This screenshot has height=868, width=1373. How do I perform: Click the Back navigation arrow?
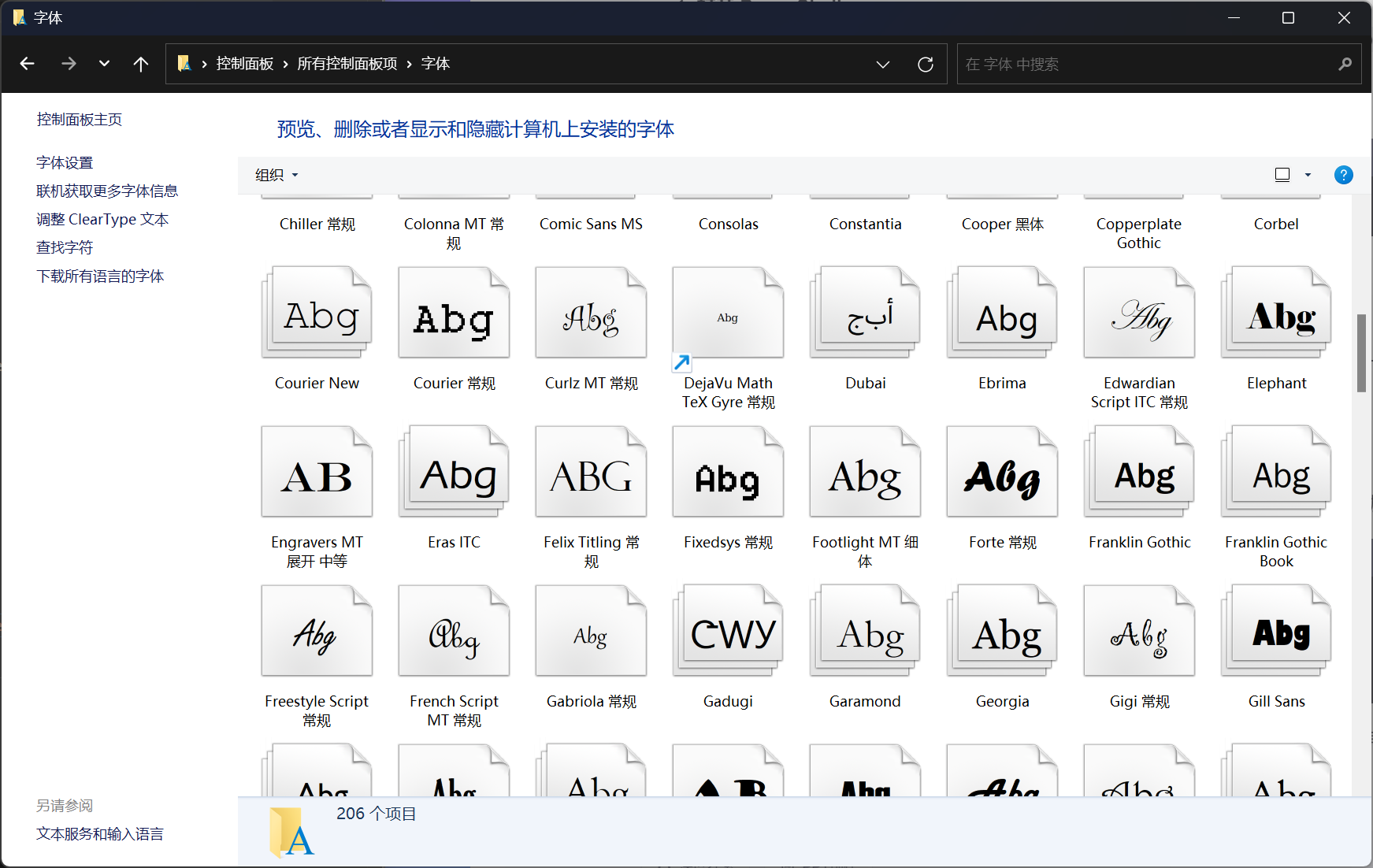(x=28, y=64)
